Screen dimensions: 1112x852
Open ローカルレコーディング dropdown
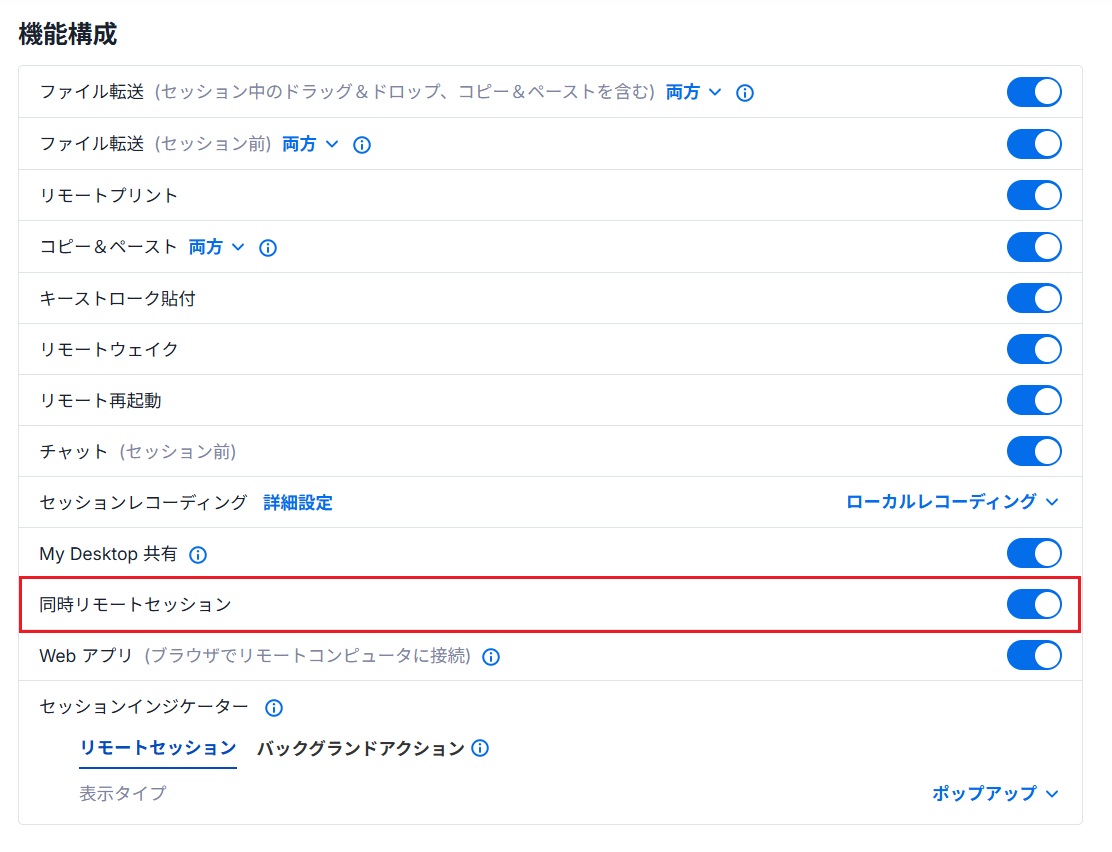click(x=952, y=502)
